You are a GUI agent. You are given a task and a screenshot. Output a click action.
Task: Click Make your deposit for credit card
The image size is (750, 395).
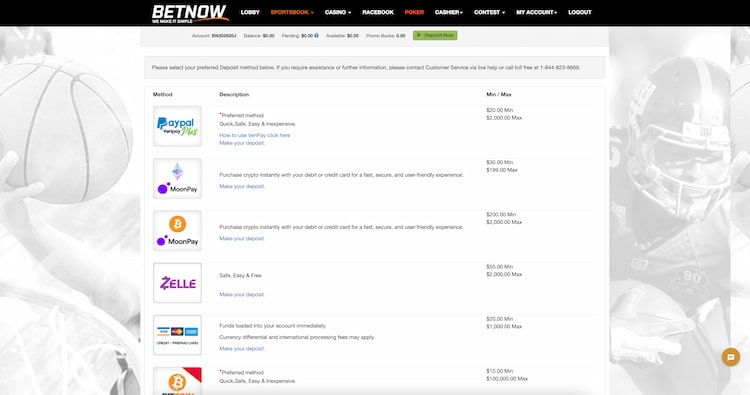coord(242,349)
